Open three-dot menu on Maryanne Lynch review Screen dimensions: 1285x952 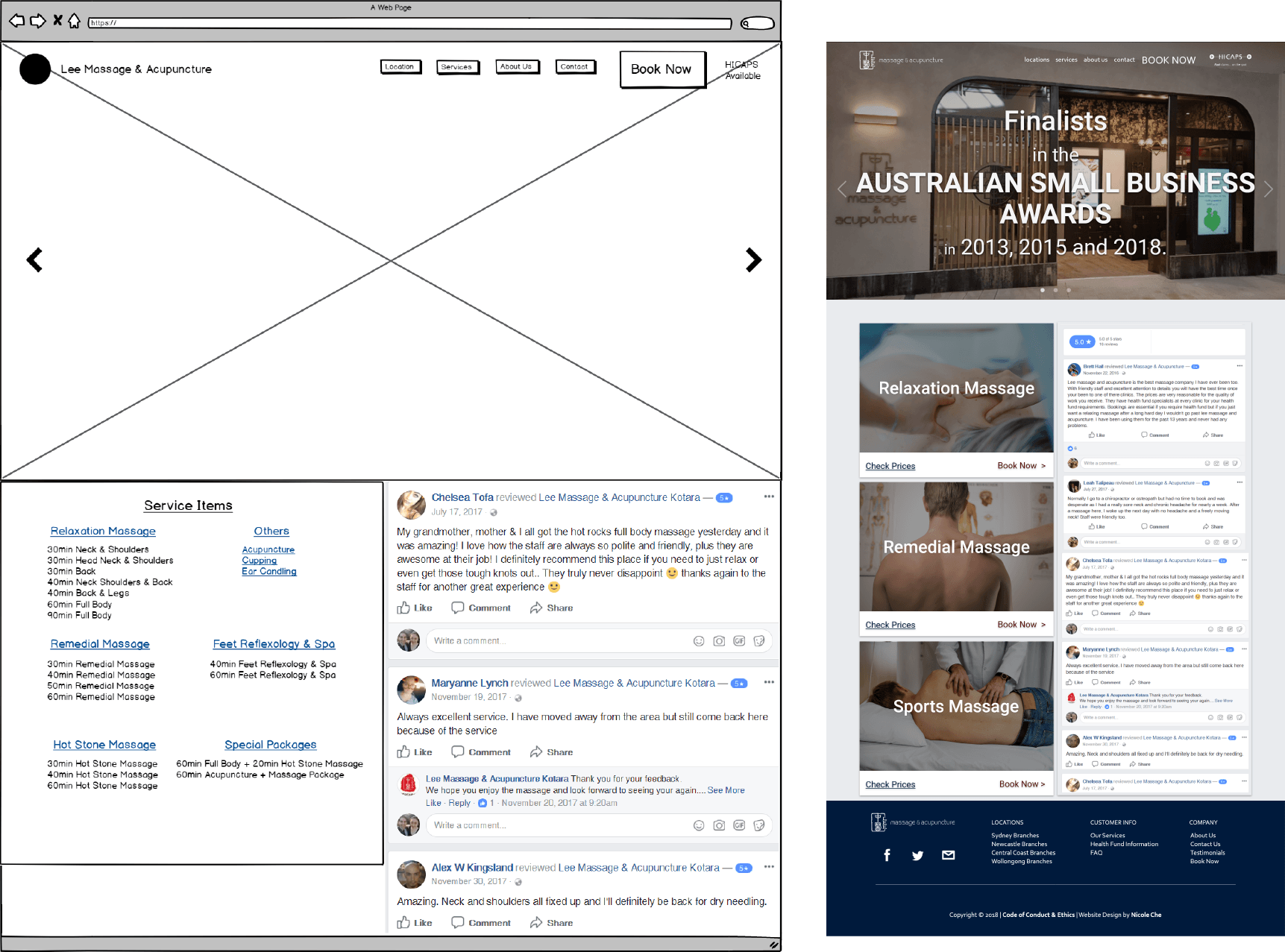coord(769,682)
